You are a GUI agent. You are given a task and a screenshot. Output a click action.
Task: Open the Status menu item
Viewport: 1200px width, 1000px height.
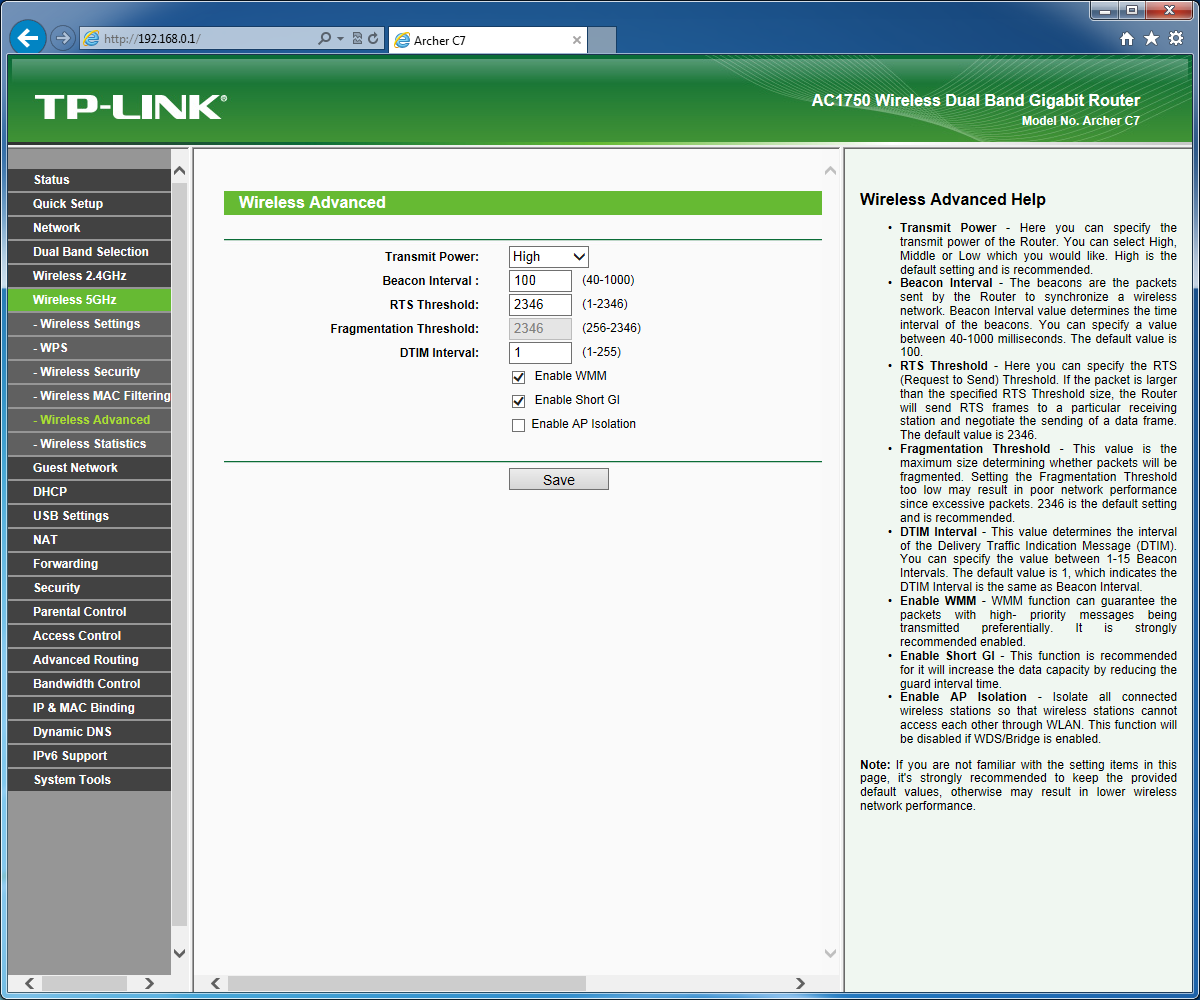point(89,180)
